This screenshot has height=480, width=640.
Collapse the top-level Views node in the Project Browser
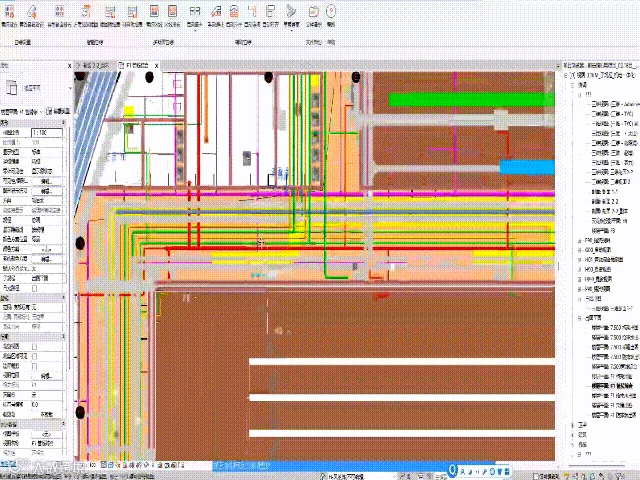click(x=566, y=74)
